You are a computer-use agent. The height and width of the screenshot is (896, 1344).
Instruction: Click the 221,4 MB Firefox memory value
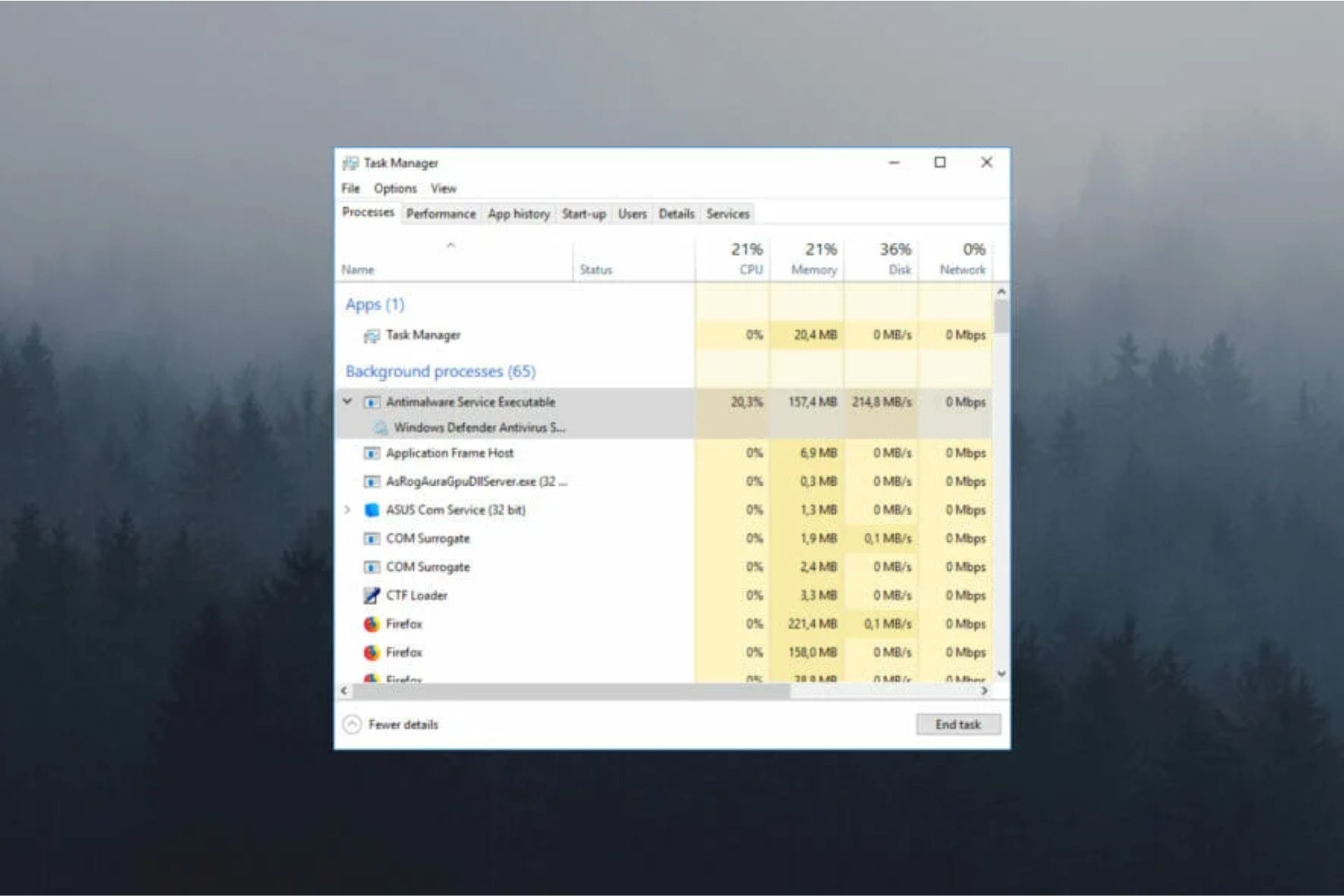(813, 624)
